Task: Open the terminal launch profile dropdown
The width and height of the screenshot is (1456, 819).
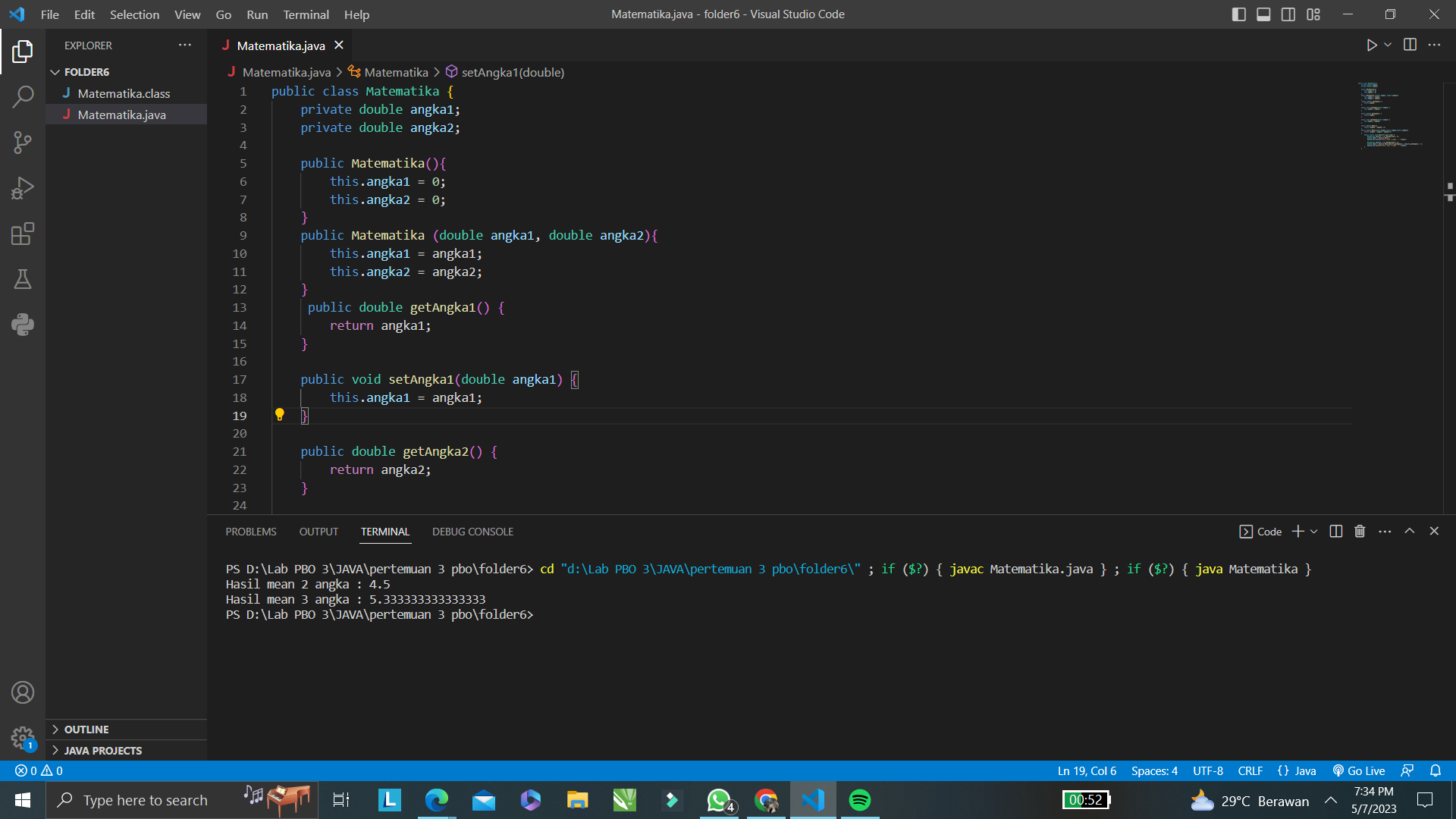Action: click(1315, 531)
